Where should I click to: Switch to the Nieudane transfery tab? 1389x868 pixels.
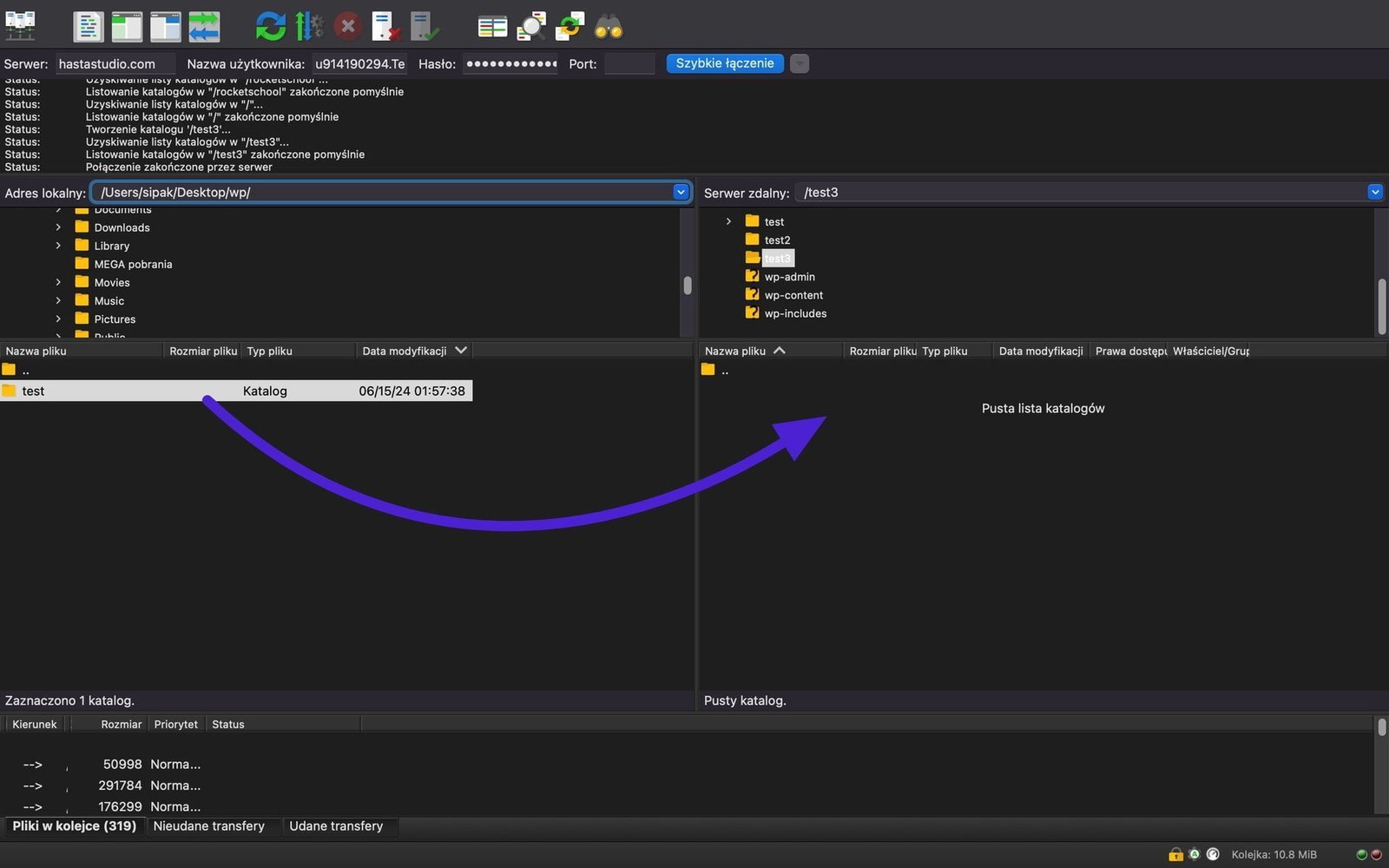point(208,826)
